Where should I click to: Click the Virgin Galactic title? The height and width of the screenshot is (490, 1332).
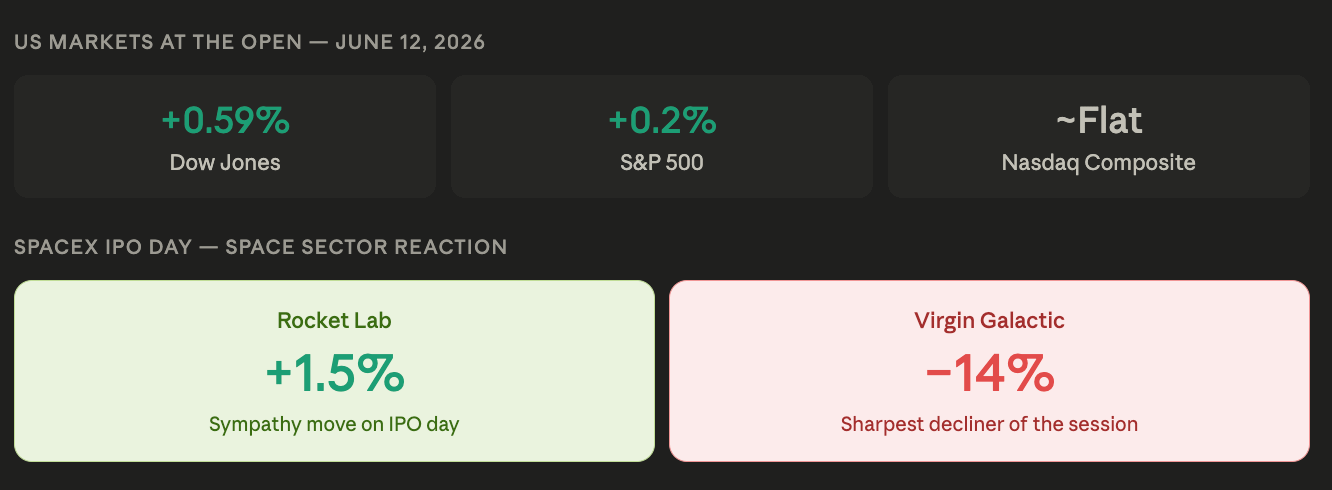click(989, 321)
